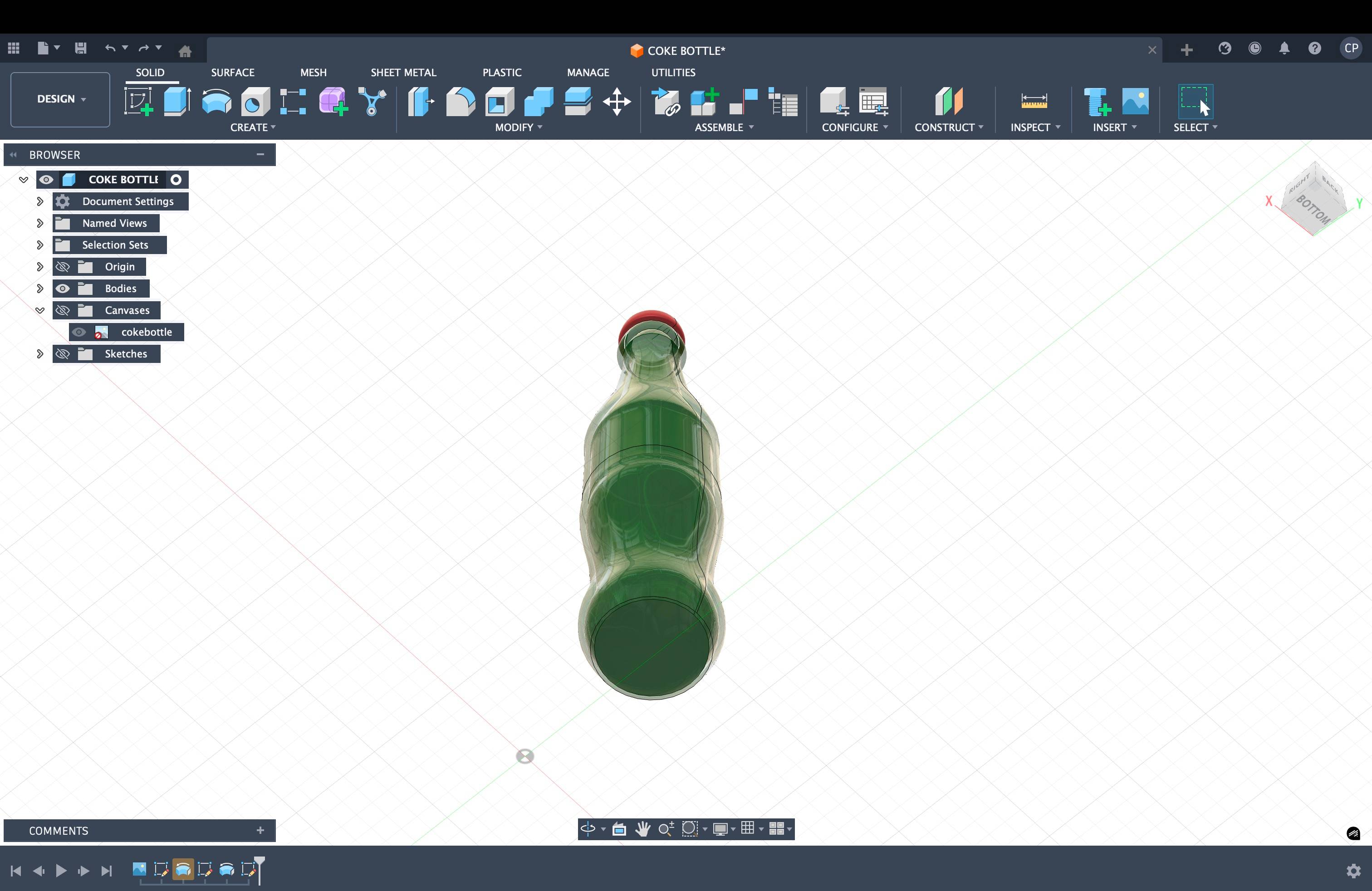Viewport: 1372px width, 891px height.
Task: Click the Save icon in the top bar
Action: 81,49
